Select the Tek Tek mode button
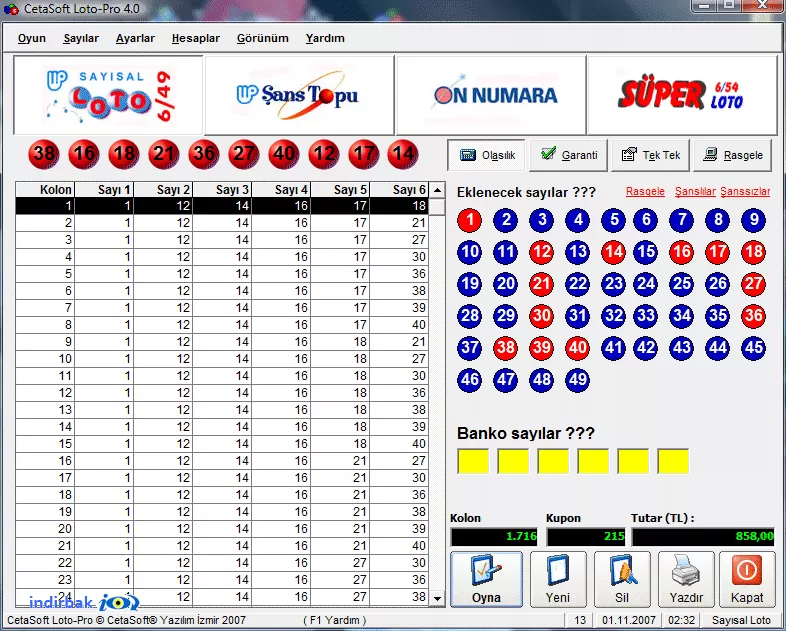This screenshot has height=631, width=786. tap(651, 155)
